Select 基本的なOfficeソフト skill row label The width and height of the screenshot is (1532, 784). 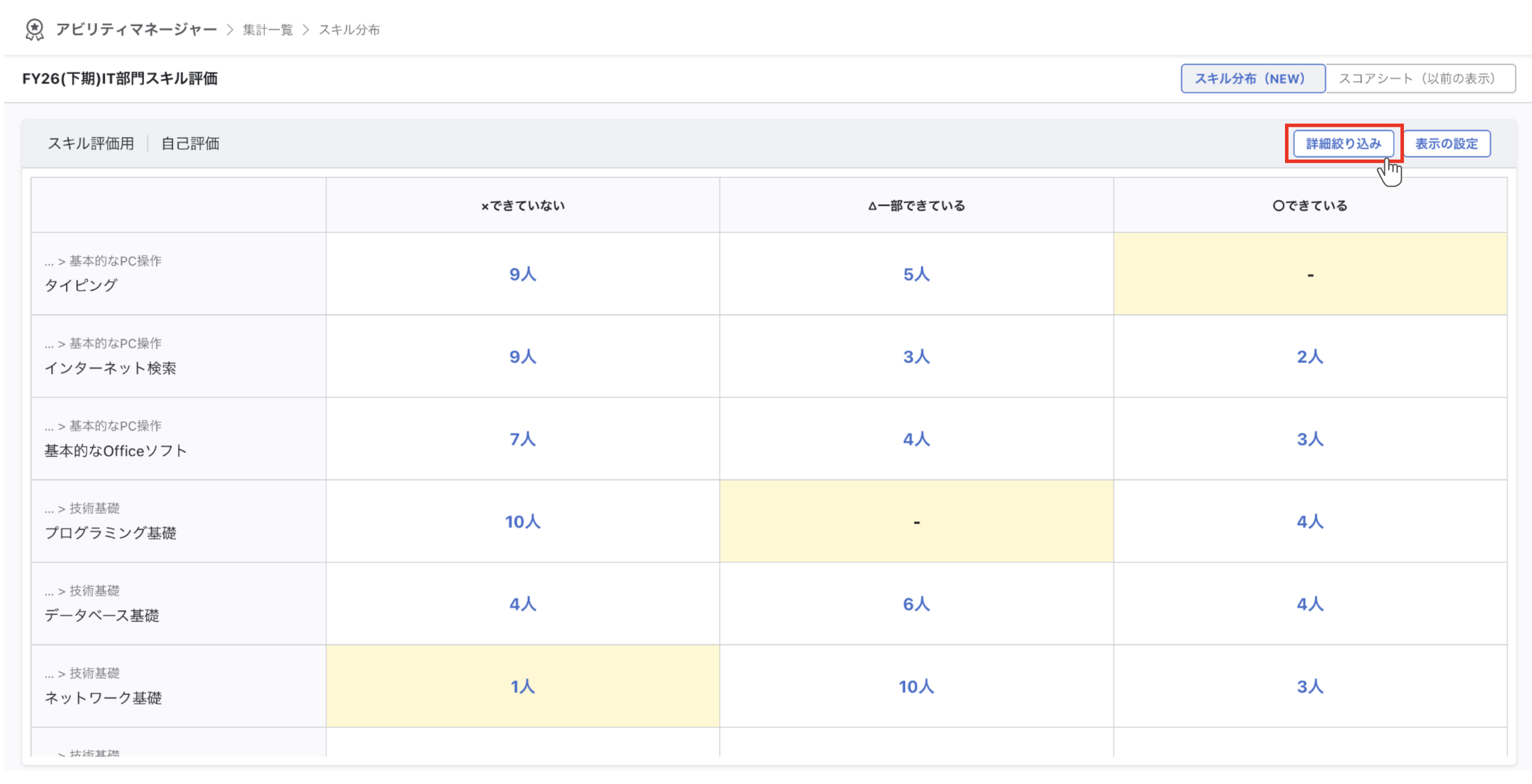pyautogui.click(x=116, y=450)
